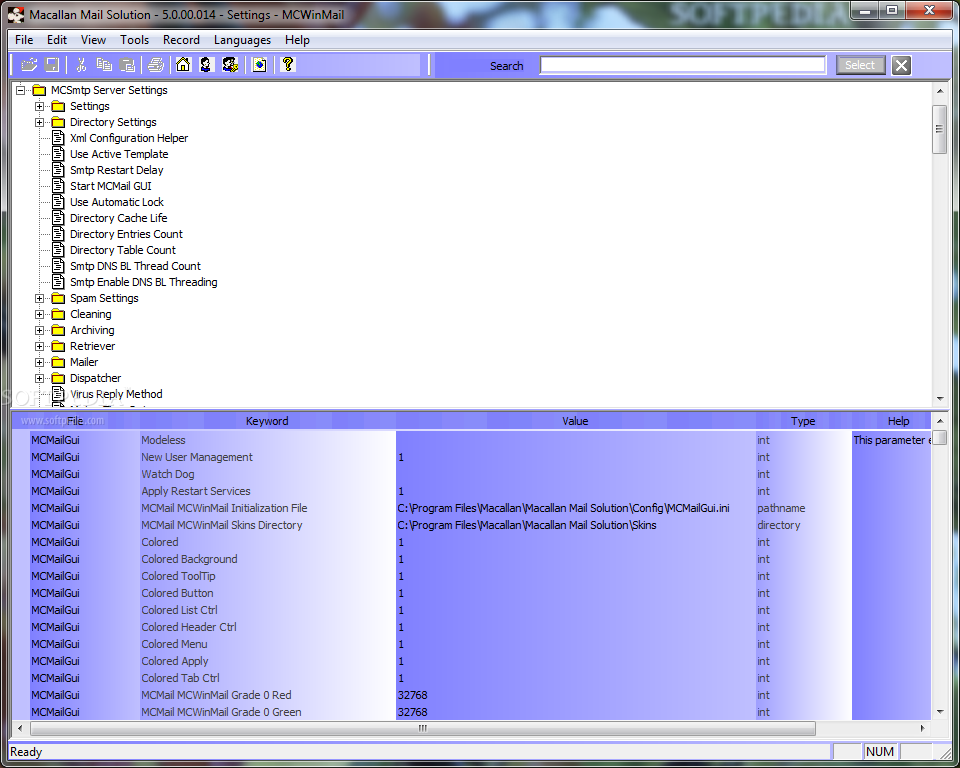Click the Spam Settings folder icon

pos(58,298)
